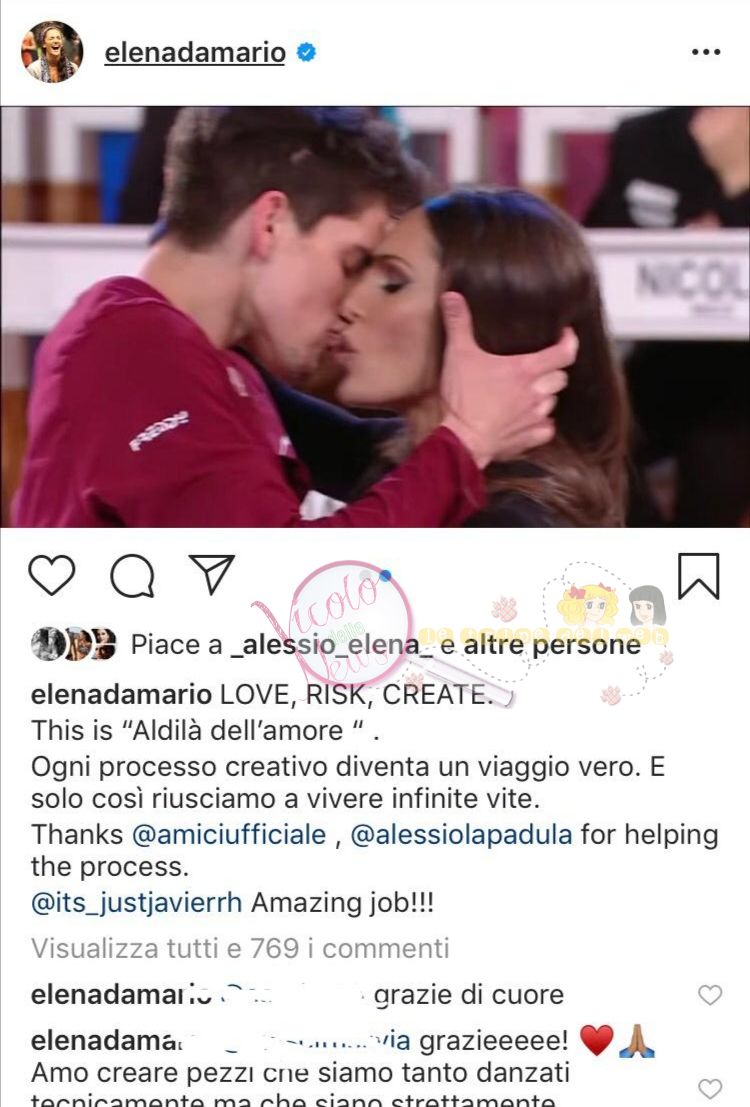Like the 'grazieeeee!' comment heart
The image size is (750, 1107).
pyautogui.click(x=710, y=1089)
